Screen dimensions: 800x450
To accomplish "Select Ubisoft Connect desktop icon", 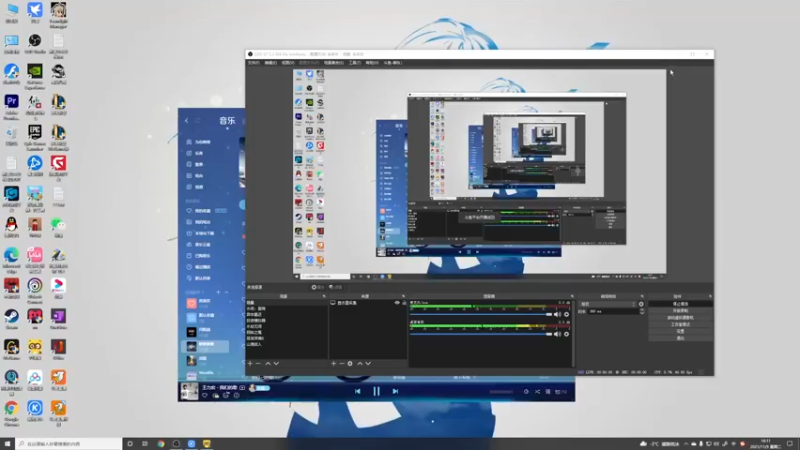I will point(35,290).
